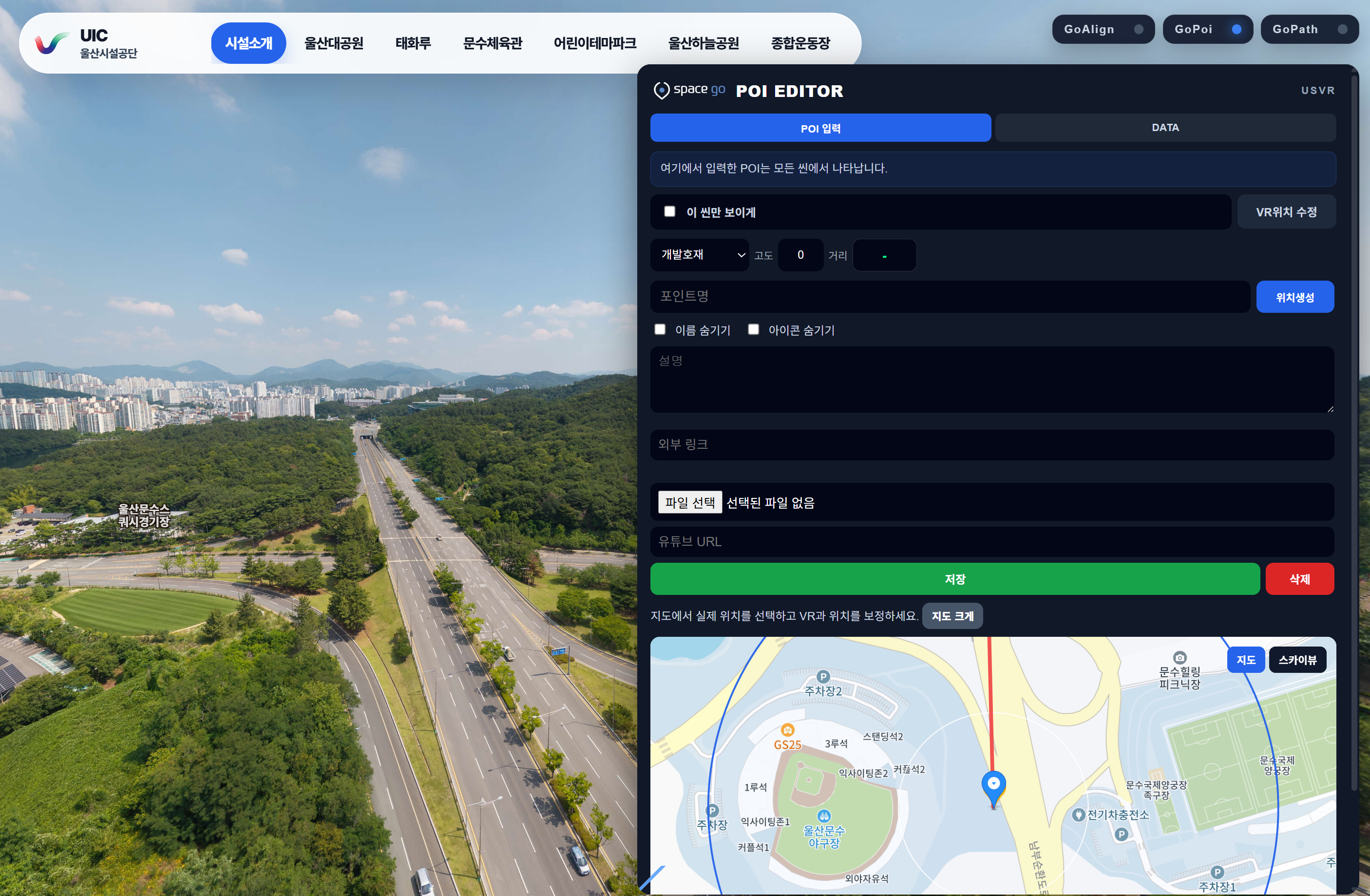
Task: Click the 설명 description text area
Action: coord(992,379)
